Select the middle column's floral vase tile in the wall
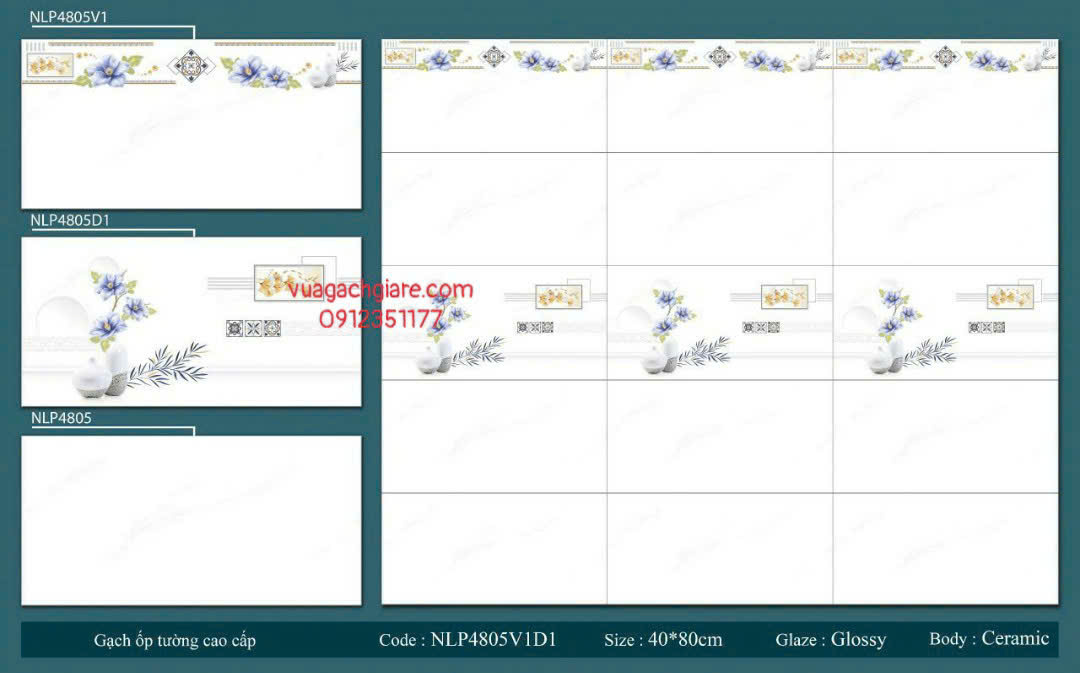Image resolution: width=1080 pixels, height=673 pixels. [x=719, y=322]
